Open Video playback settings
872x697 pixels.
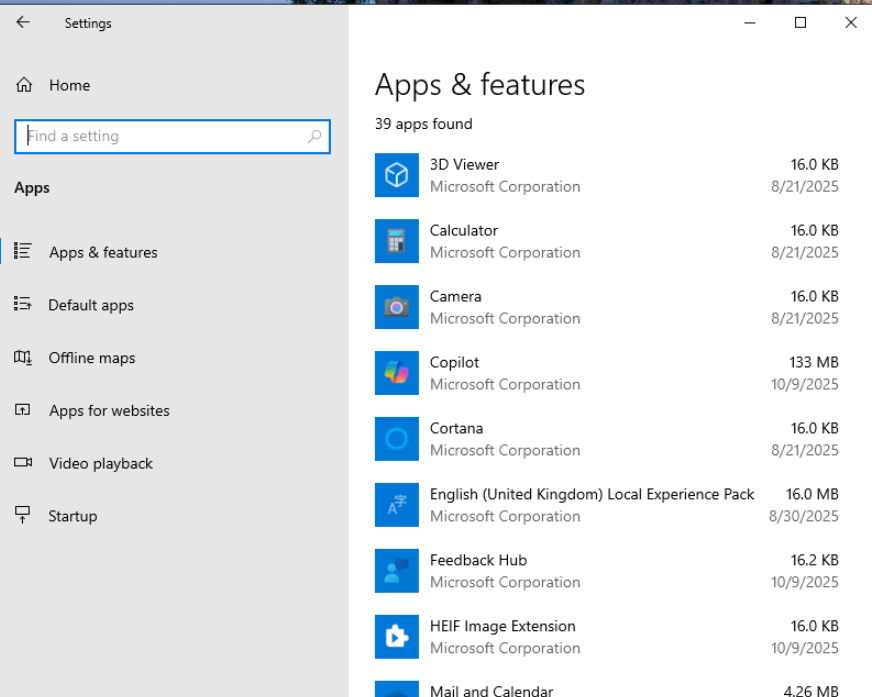100,464
